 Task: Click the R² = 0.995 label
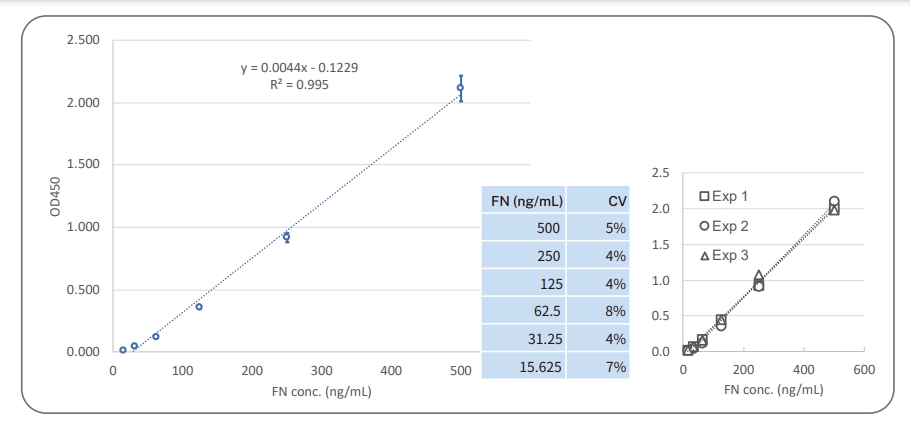click(x=300, y=85)
